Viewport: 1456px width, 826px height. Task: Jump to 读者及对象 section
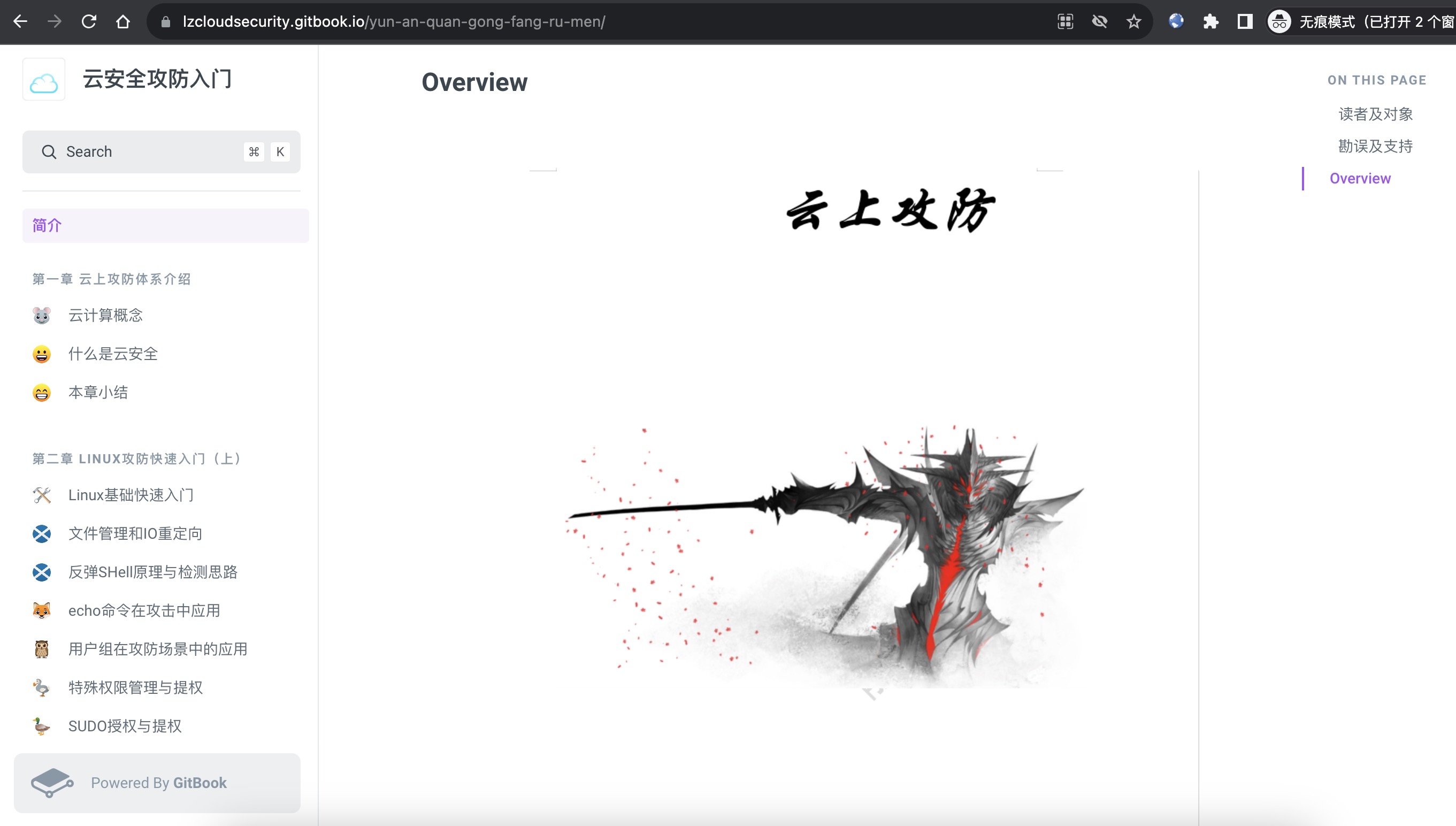pyautogui.click(x=1375, y=114)
